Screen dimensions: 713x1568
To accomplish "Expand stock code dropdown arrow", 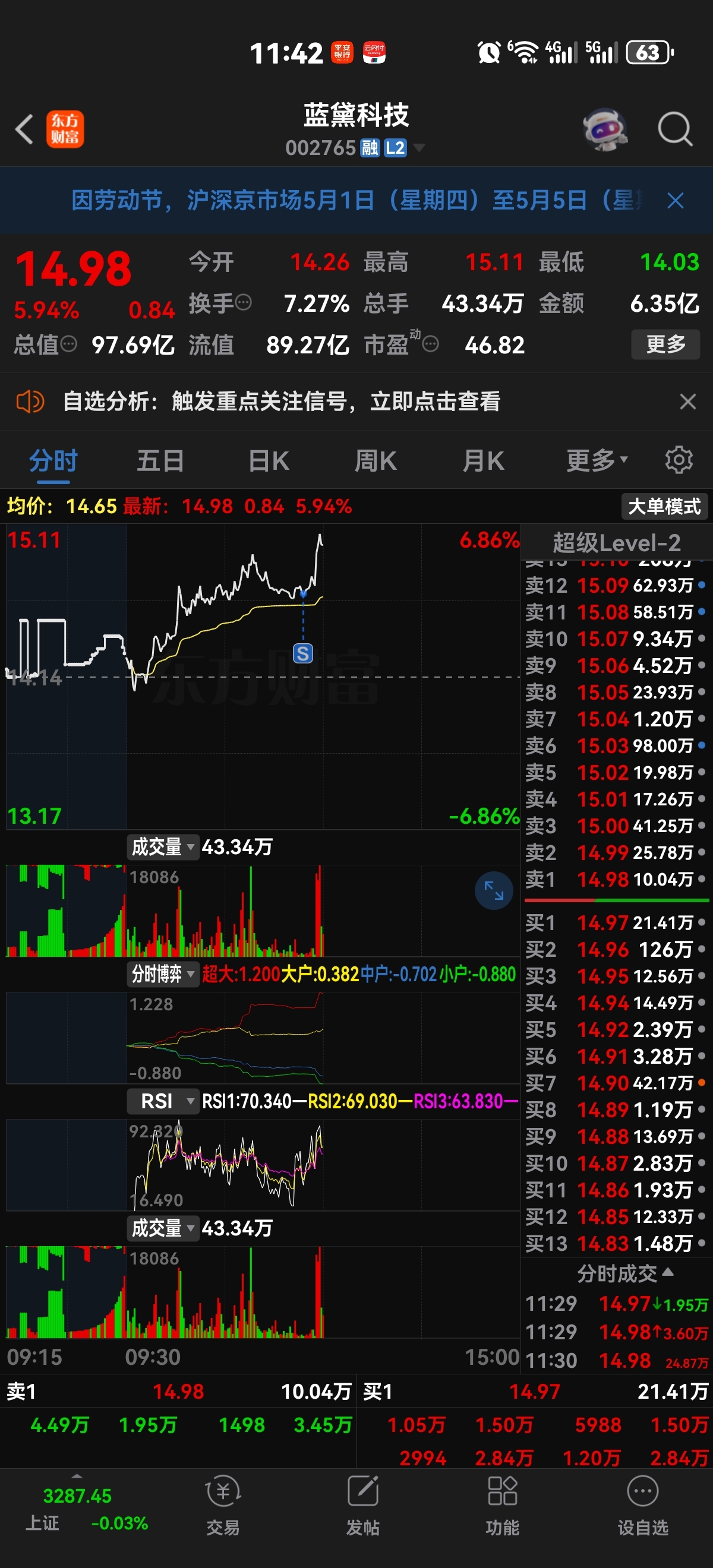I will click(419, 148).
